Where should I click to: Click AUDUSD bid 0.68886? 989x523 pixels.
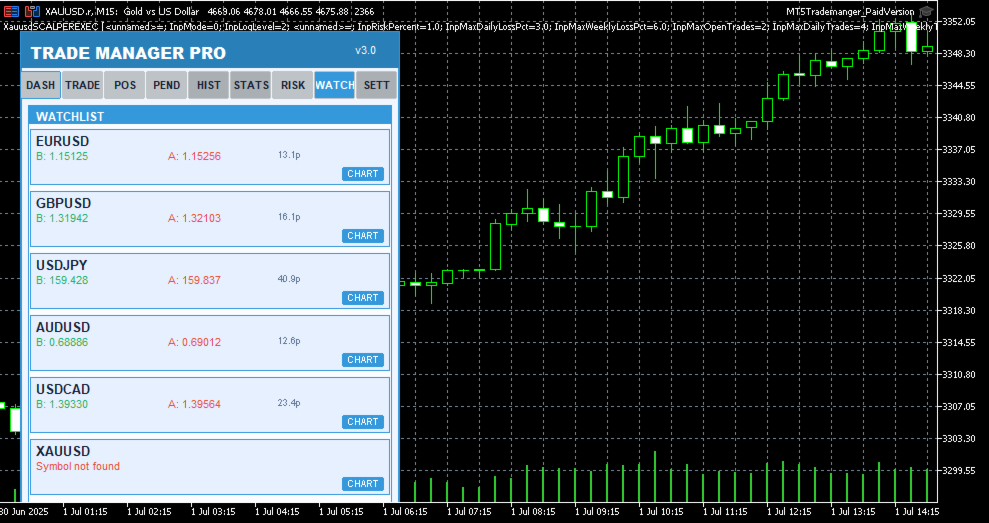click(x=62, y=342)
